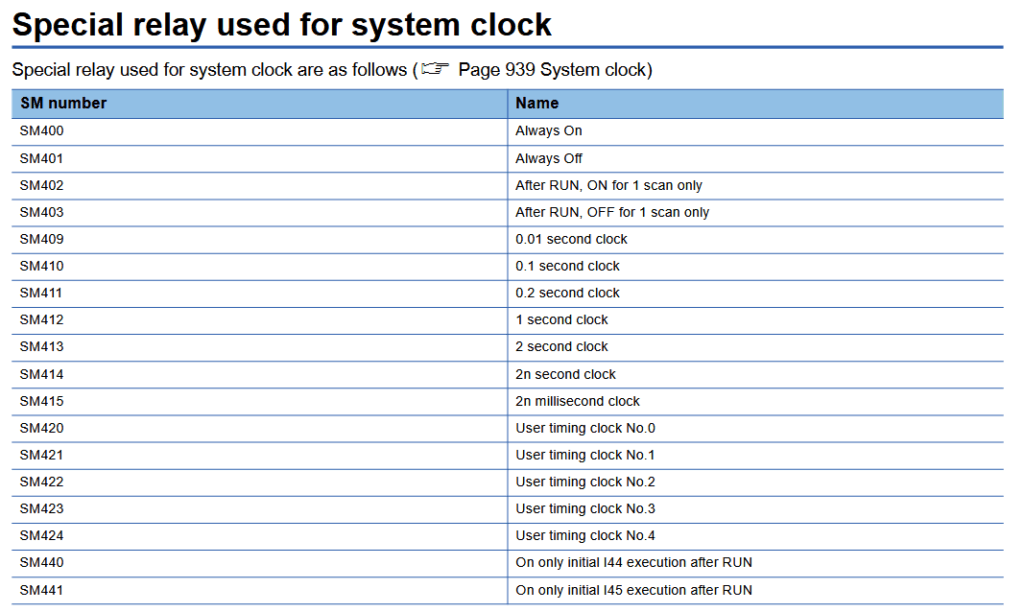Select the '2n second clock' entry
The width and height of the screenshot is (1024, 612).
click(565, 374)
